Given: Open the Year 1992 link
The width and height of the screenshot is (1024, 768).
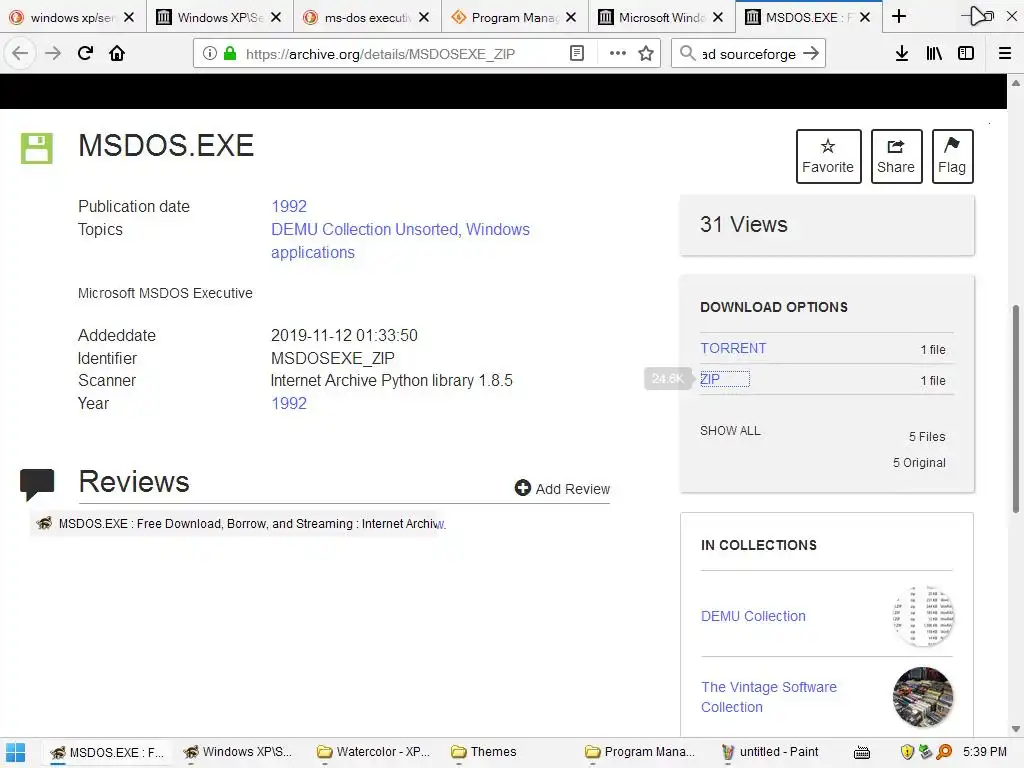Looking at the screenshot, I should (x=289, y=404).
